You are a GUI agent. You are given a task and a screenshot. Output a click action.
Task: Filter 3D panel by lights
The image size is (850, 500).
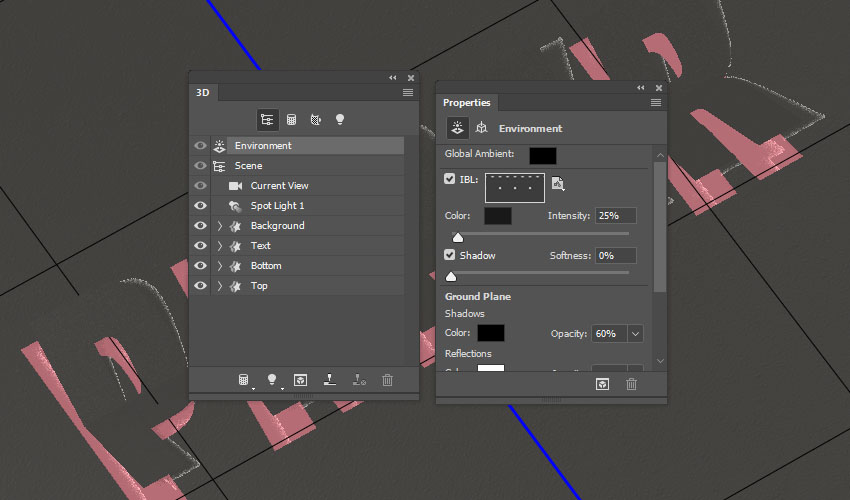340,119
